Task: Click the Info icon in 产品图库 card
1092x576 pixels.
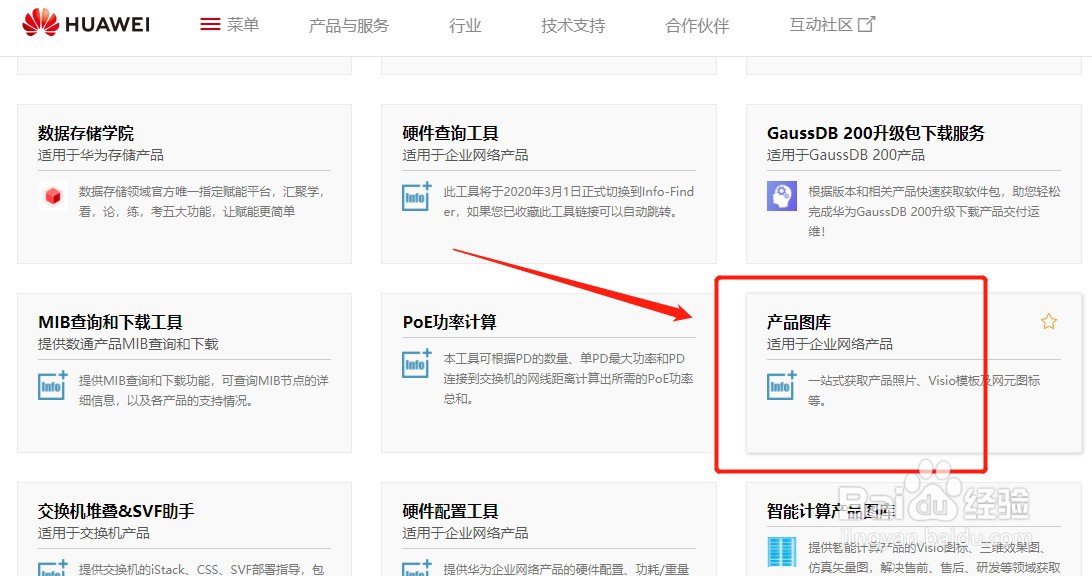Action: point(782,385)
